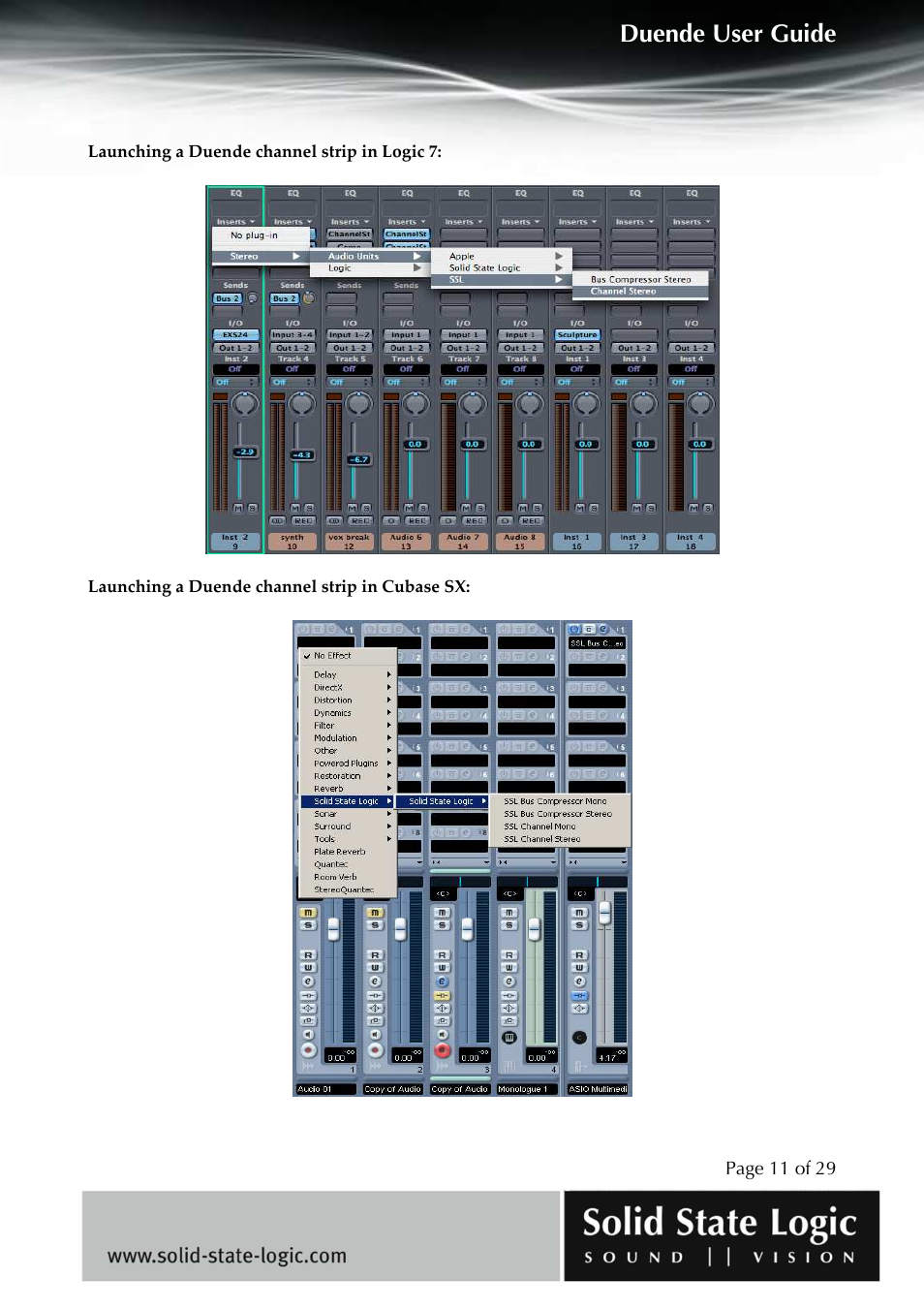The height and width of the screenshot is (1309, 924).
Task: Click the stereo format icon on synth strip
Action: tap(278, 521)
